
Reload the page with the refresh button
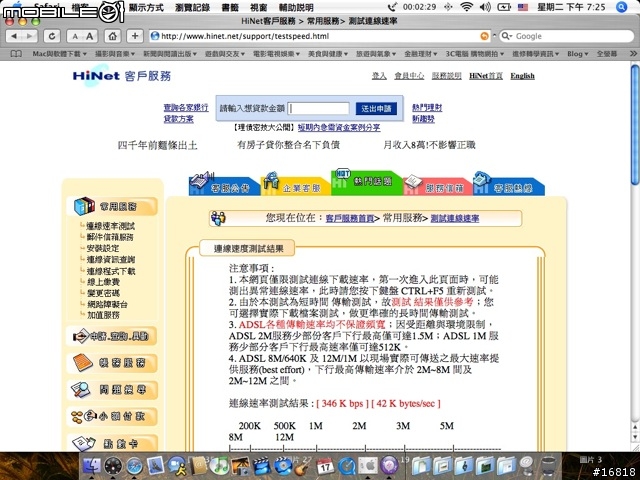click(52, 36)
